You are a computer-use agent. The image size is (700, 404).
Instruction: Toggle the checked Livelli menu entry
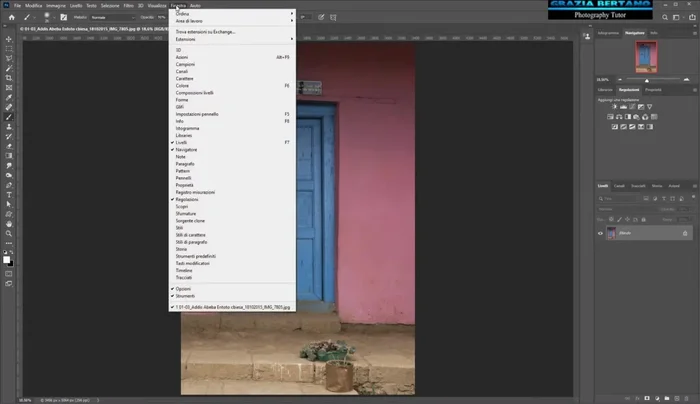pyautogui.click(x=181, y=142)
